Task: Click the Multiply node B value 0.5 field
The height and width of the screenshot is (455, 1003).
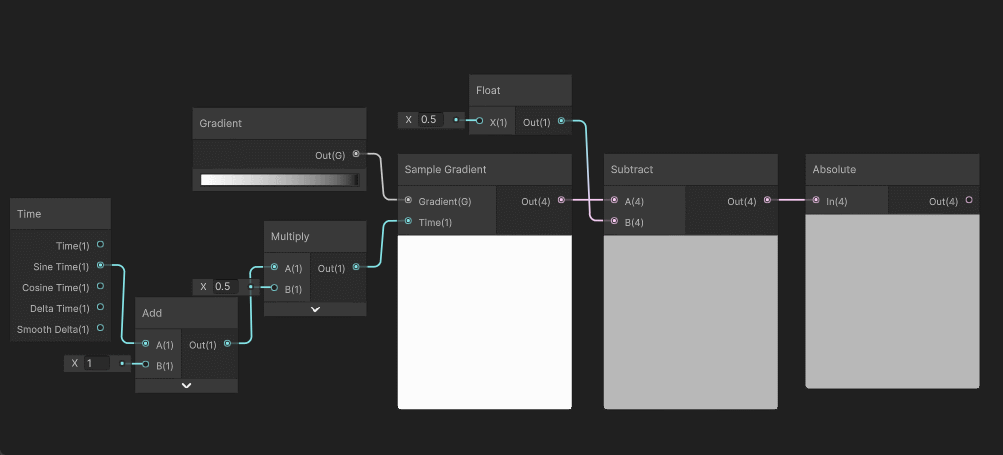Action: pyautogui.click(x=225, y=287)
